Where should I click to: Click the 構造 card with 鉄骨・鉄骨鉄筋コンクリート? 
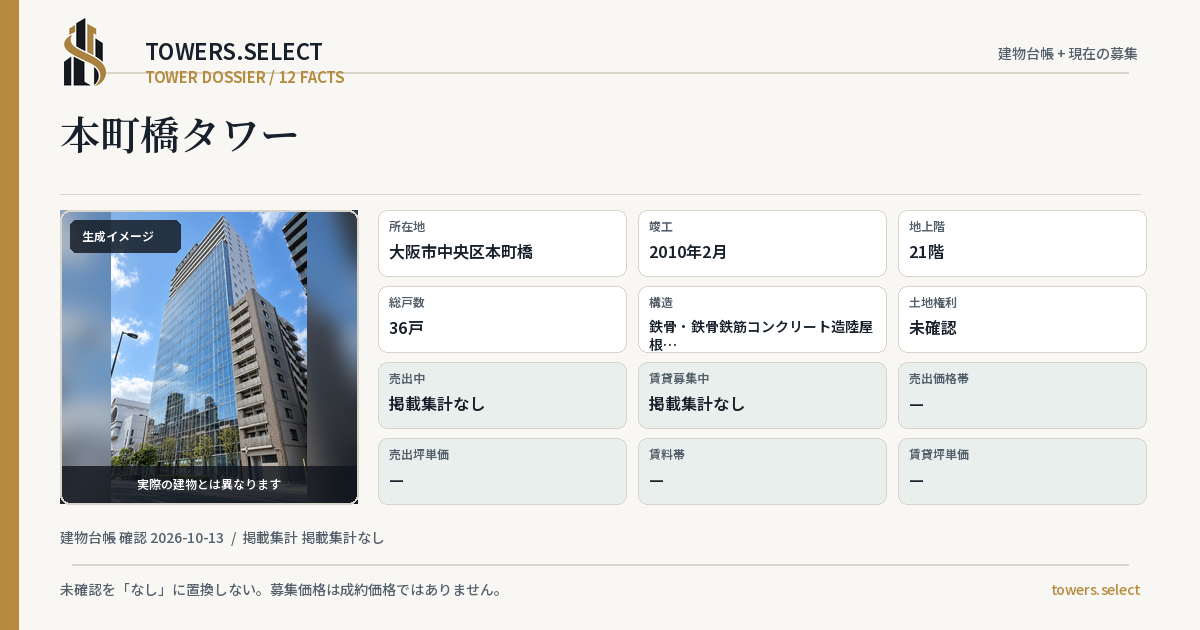coord(762,319)
